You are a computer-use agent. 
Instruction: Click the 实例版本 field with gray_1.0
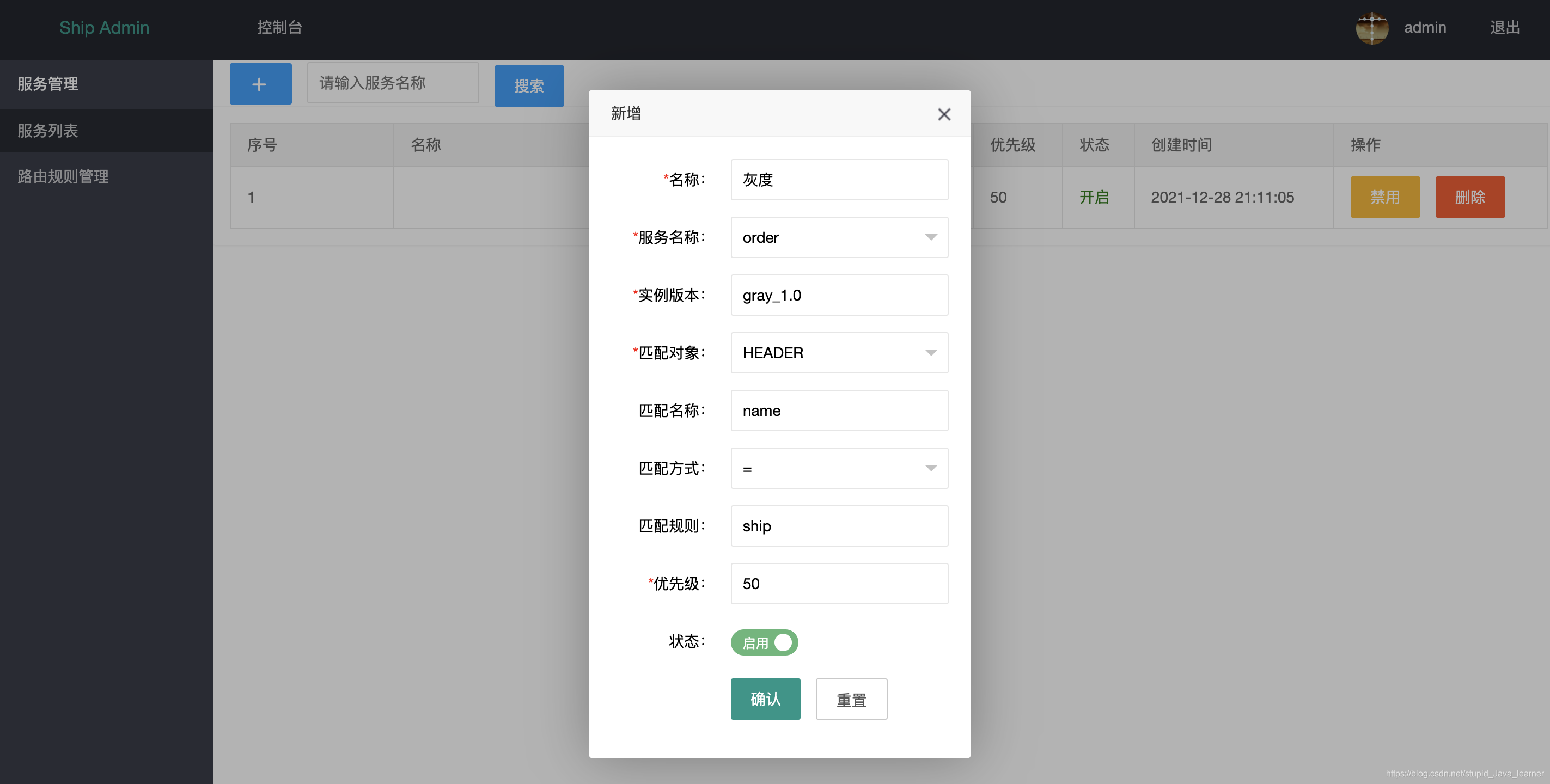[x=839, y=296]
